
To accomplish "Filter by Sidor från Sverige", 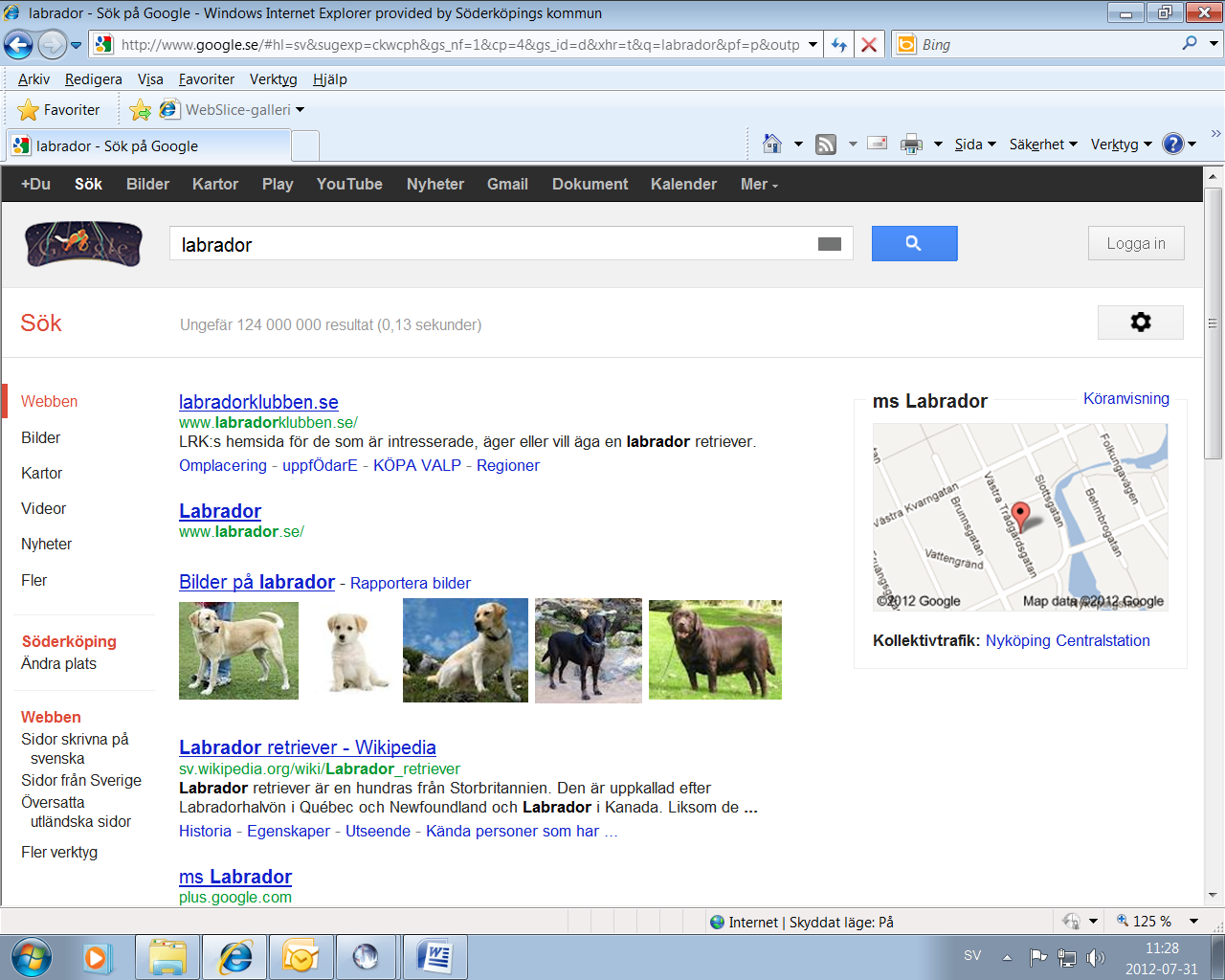I will click(x=81, y=780).
